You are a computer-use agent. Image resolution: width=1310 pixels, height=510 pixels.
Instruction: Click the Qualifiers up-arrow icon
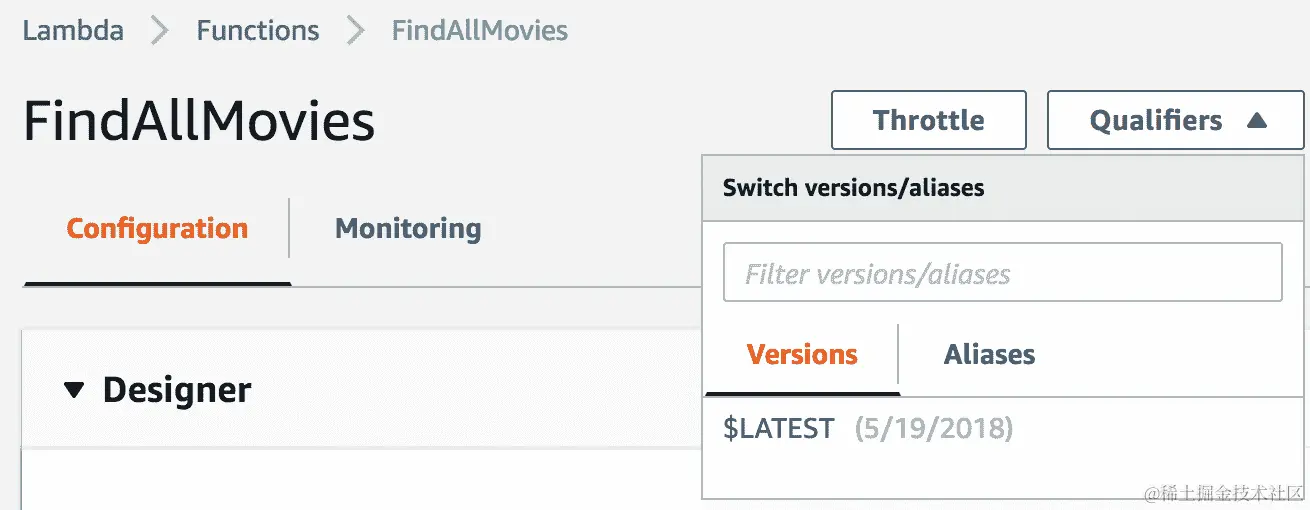pos(1257,121)
